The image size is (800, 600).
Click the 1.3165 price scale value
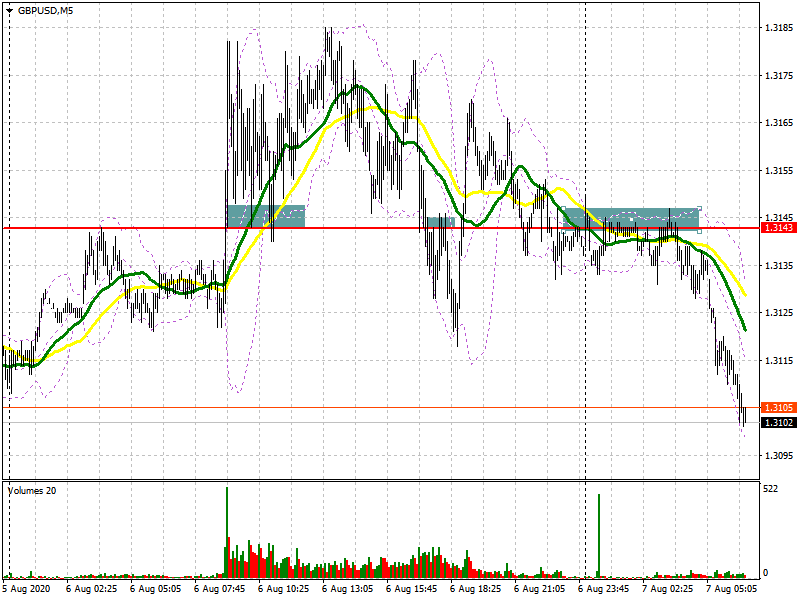click(x=779, y=122)
